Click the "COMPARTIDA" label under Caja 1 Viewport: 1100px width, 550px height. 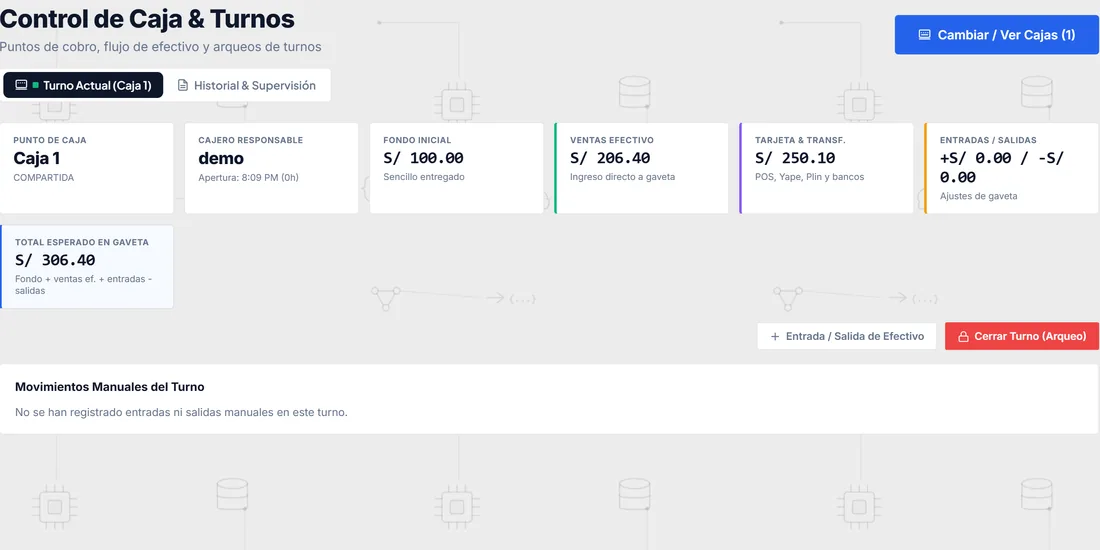(x=43, y=177)
